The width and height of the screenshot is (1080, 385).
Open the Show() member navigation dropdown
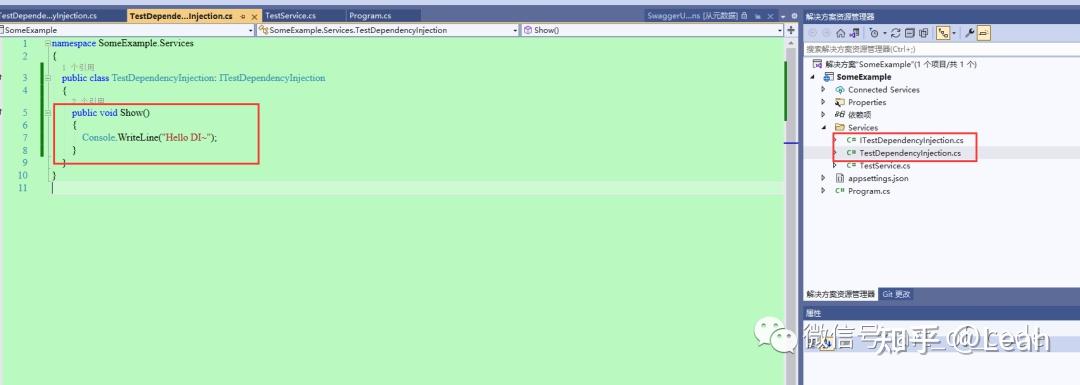[x=652, y=30]
